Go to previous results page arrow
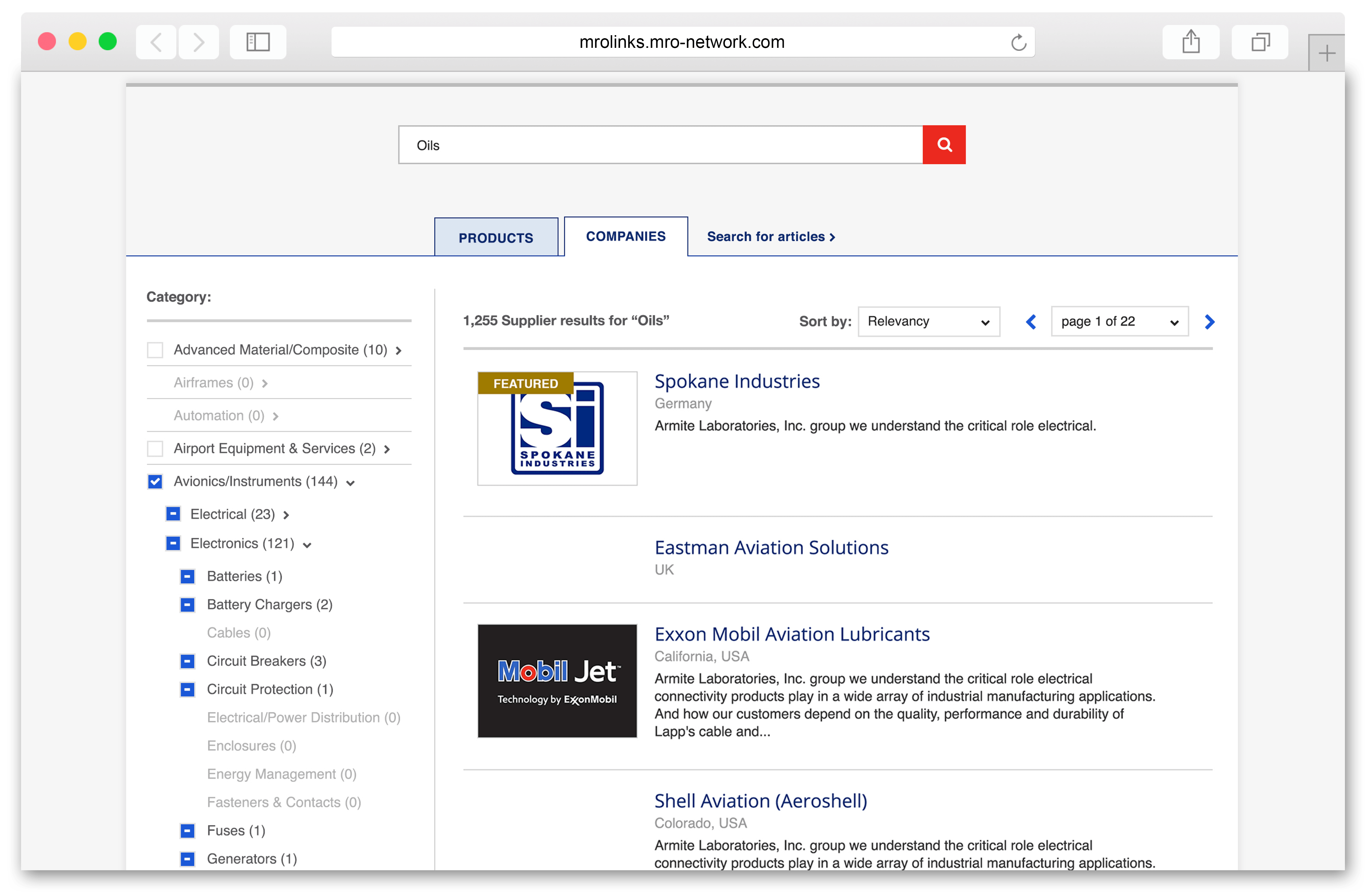Viewport: 1372px width, 894px height. (x=1031, y=322)
